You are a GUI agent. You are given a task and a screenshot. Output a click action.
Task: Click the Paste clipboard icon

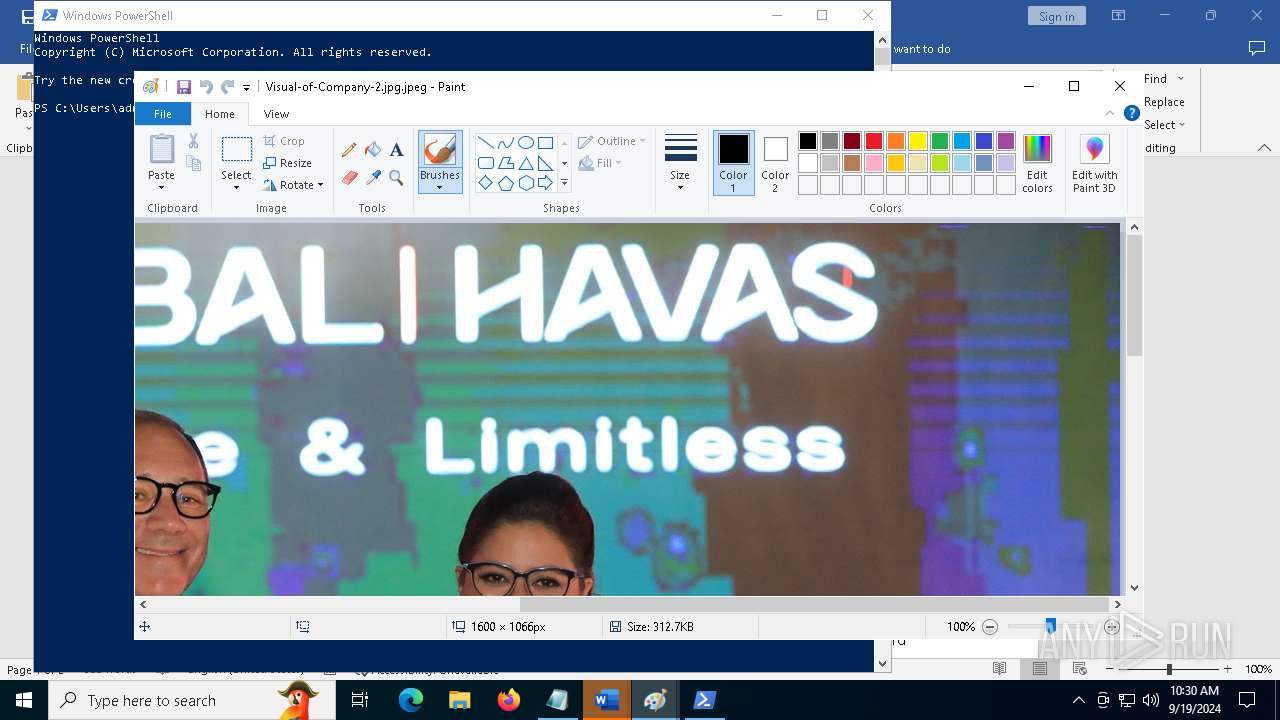pos(161,149)
